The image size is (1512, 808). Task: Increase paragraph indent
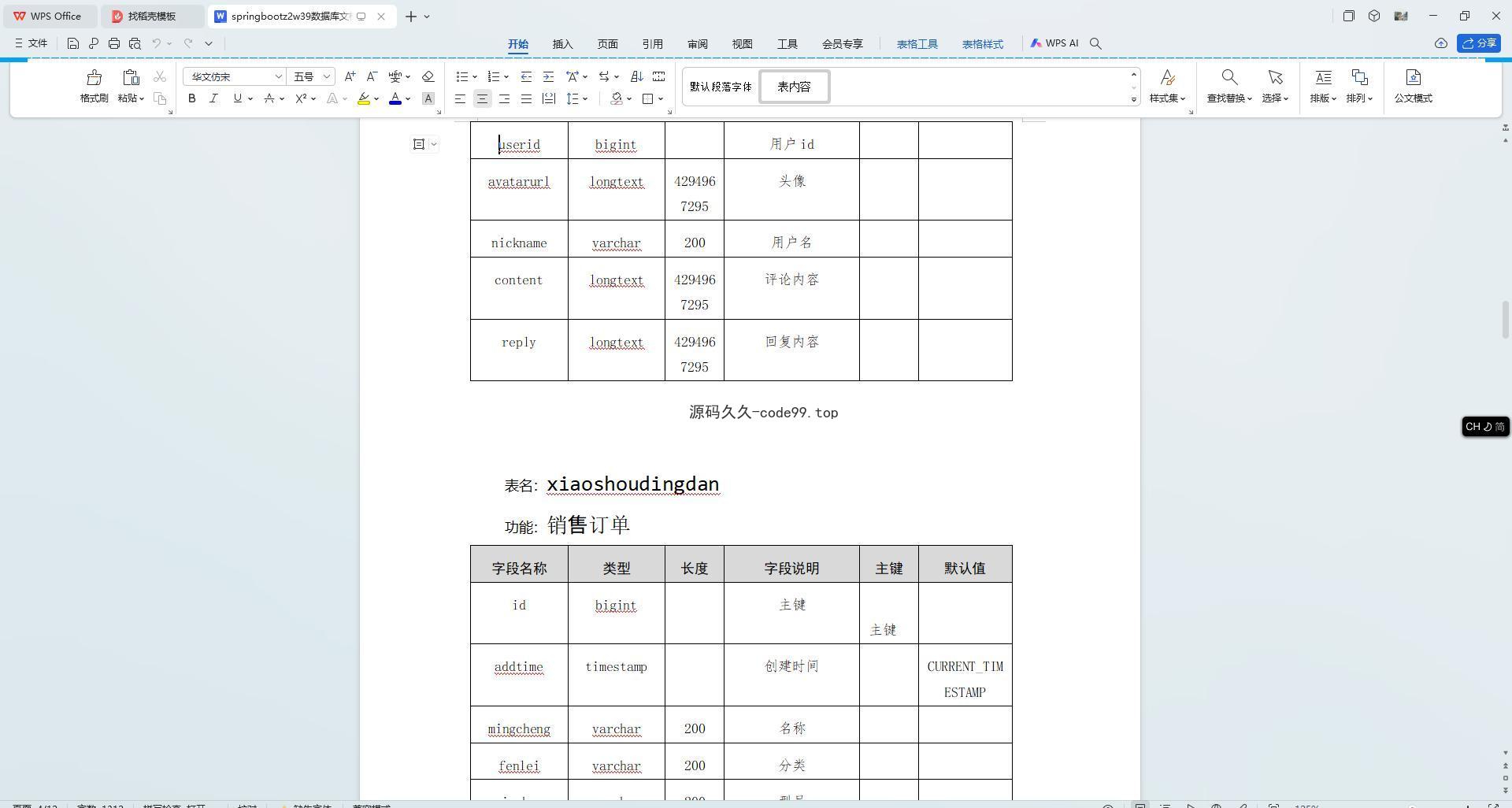point(548,76)
